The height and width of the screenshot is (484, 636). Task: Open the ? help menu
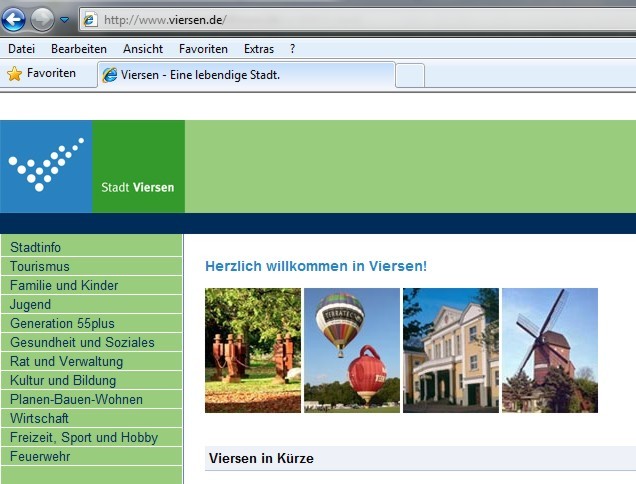tap(292, 48)
